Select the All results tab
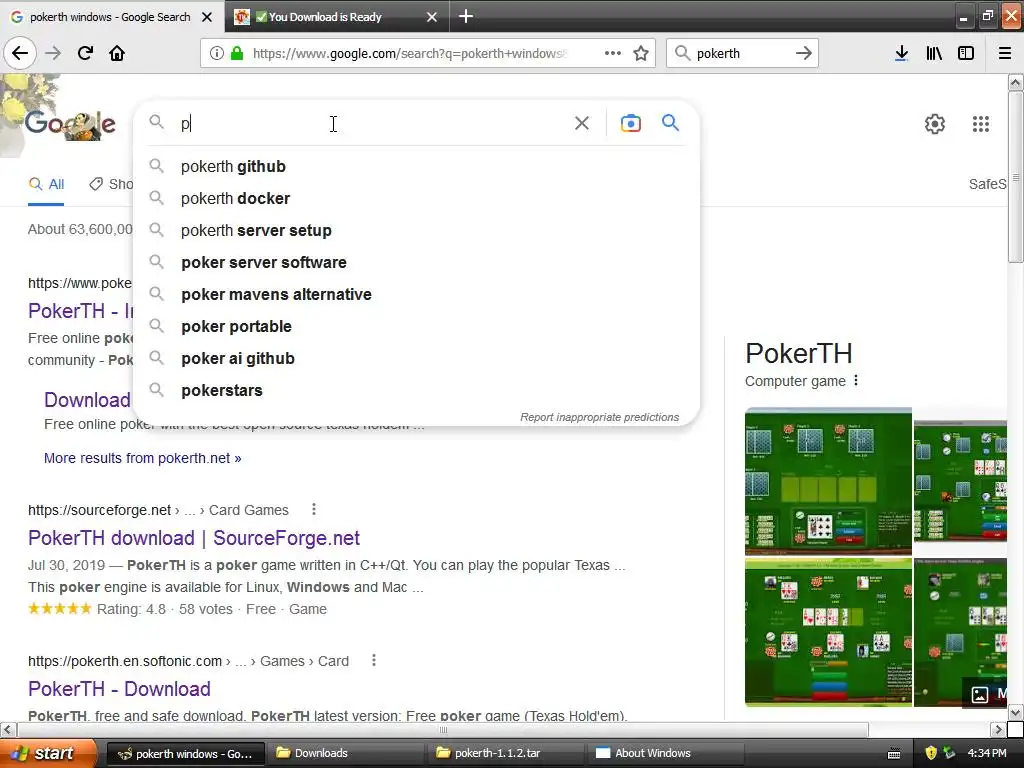Screen dimensions: 1024x768 tap(46, 184)
